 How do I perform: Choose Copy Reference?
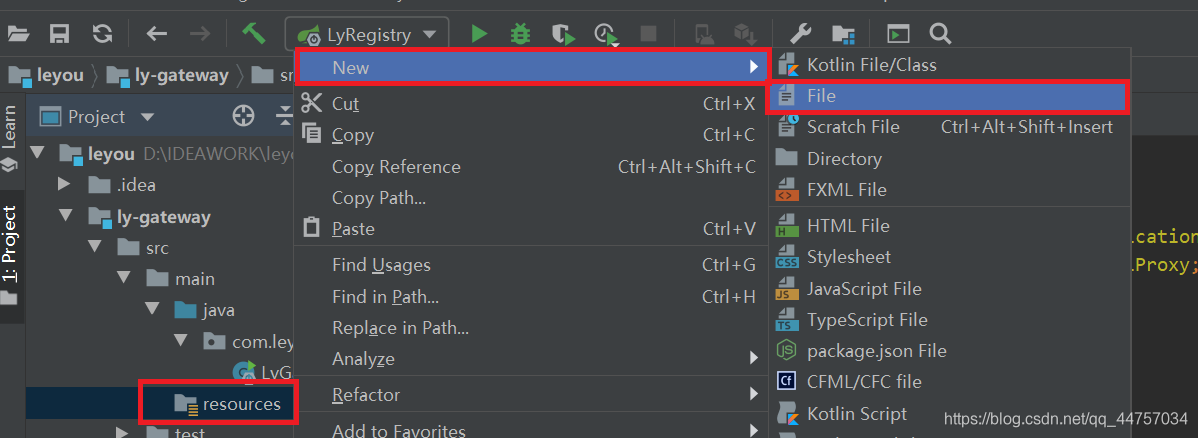(x=530, y=167)
